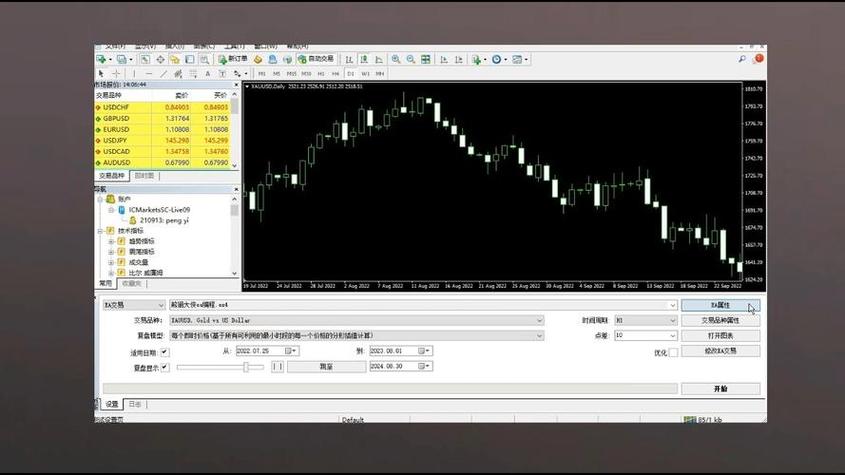The image size is (845, 475).
Task: Select the H1 timeframe button
Action: [321, 74]
